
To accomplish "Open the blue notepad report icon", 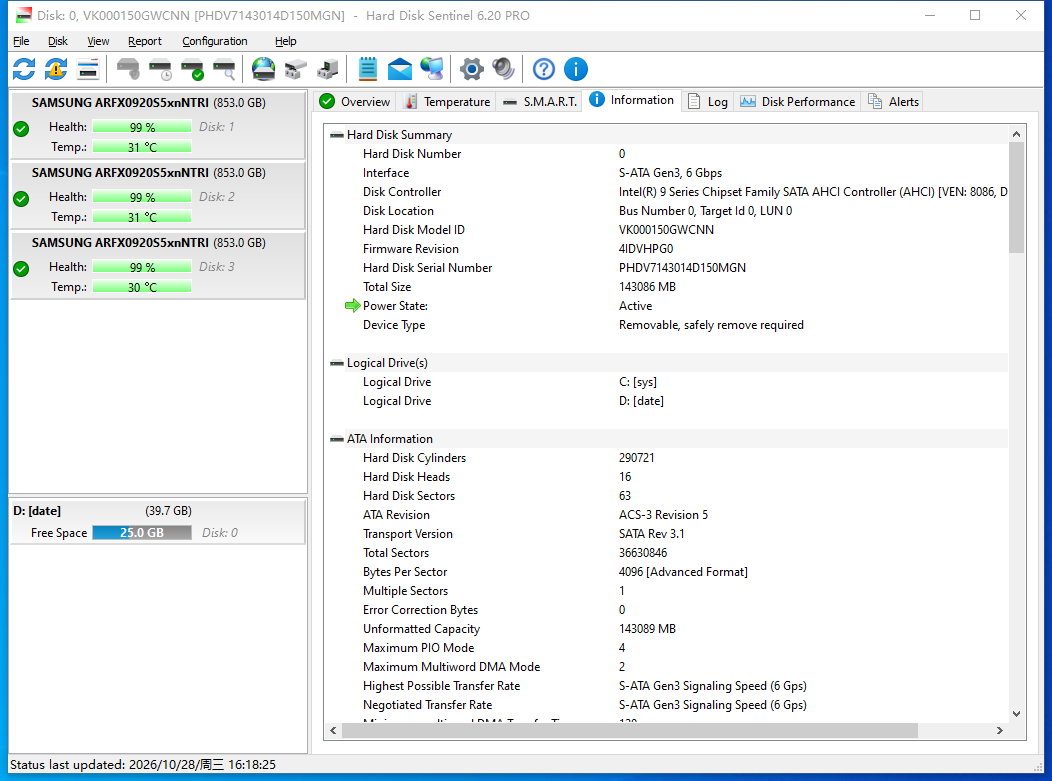I will pos(368,68).
